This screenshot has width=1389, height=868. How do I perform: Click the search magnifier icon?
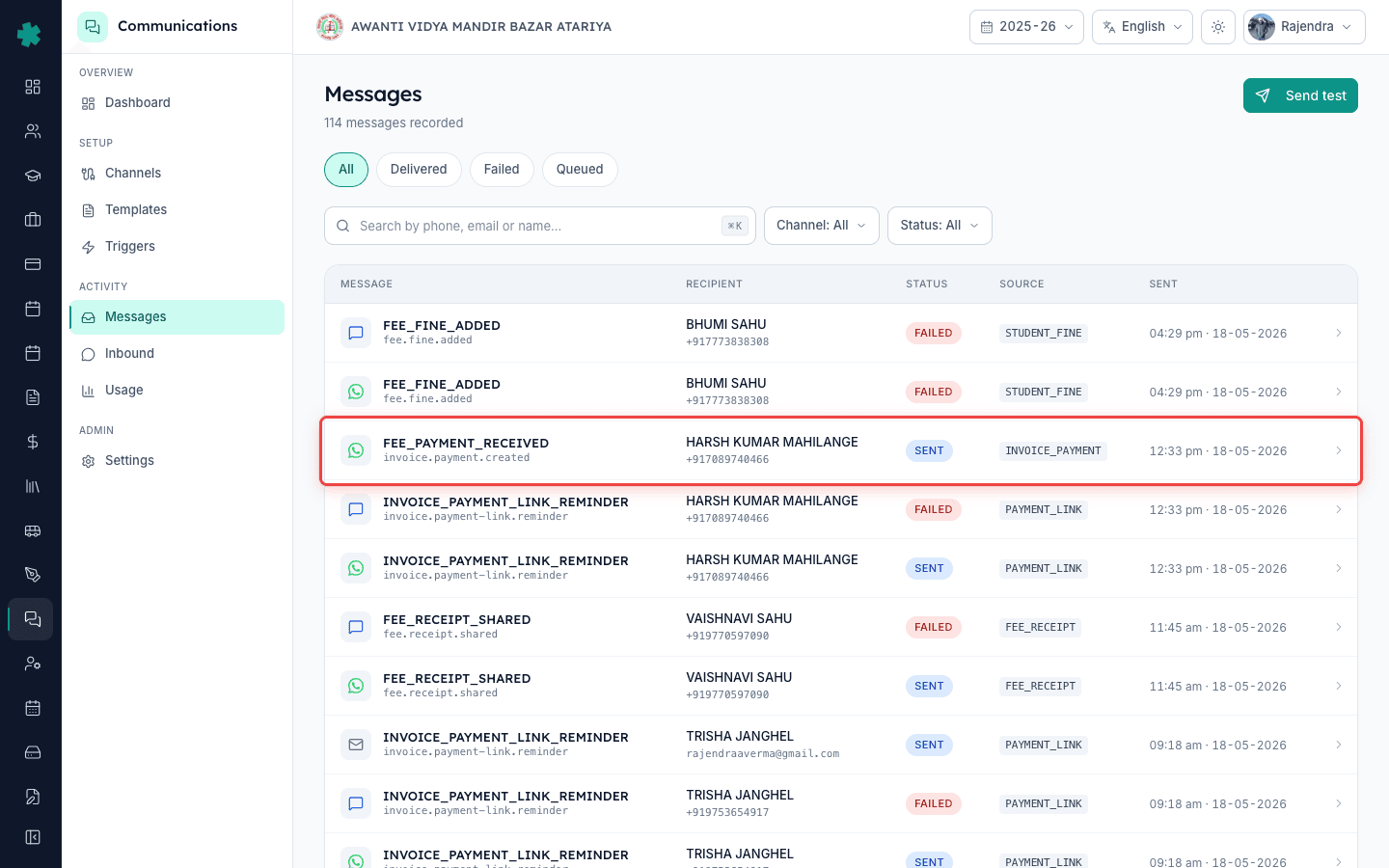coord(342,226)
